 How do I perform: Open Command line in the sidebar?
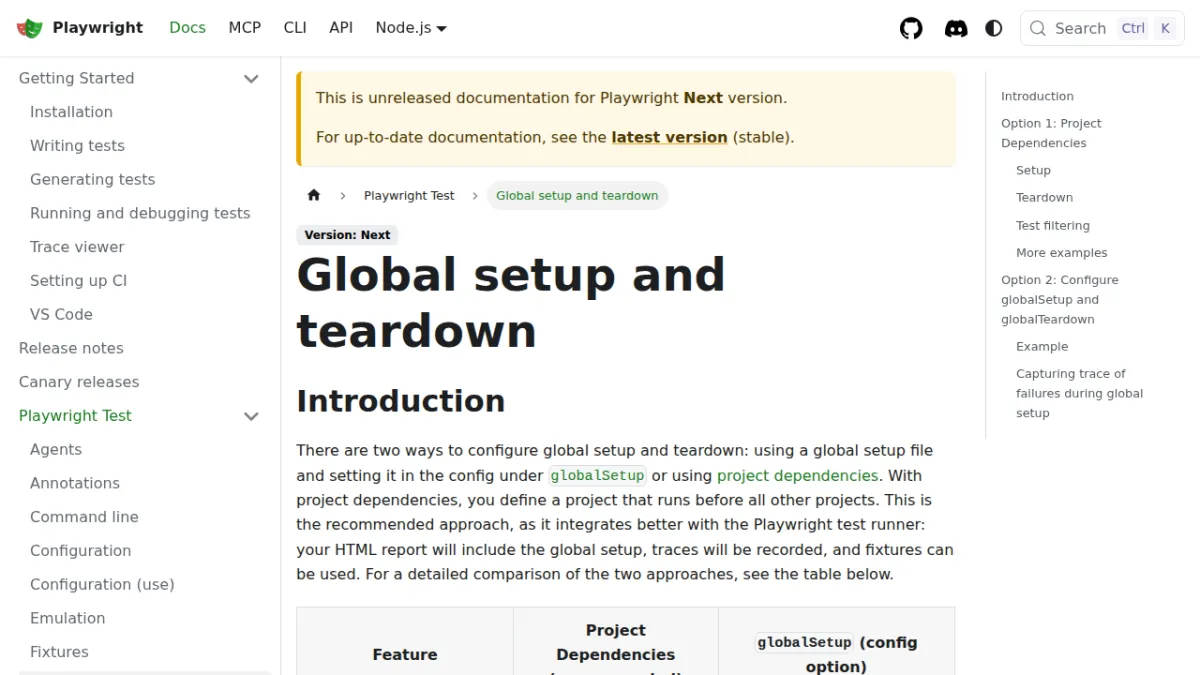(x=84, y=517)
